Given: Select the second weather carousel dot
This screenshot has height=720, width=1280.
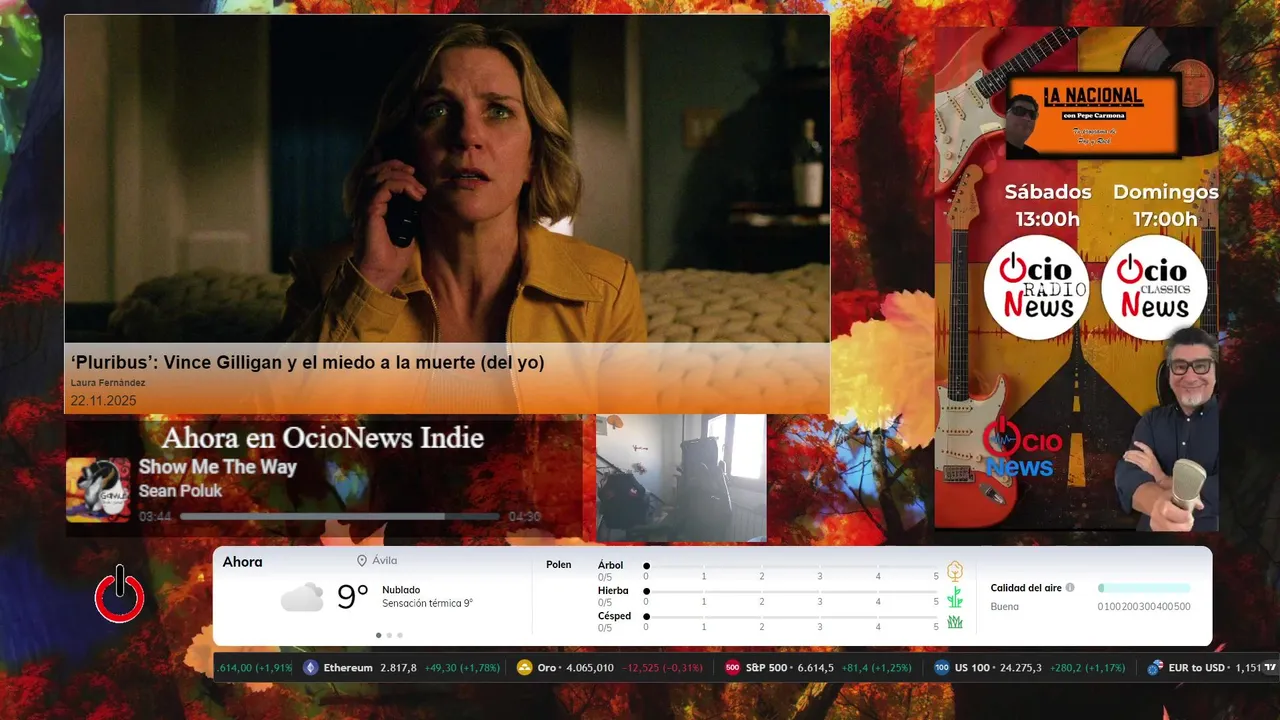Looking at the screenshot, I should [x=389, y=635].
